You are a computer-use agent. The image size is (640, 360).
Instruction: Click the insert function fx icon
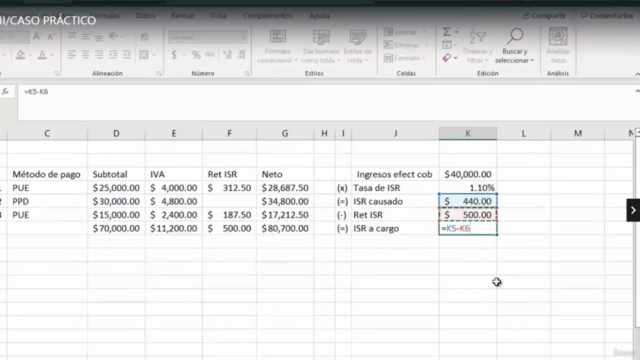[5, 91]
